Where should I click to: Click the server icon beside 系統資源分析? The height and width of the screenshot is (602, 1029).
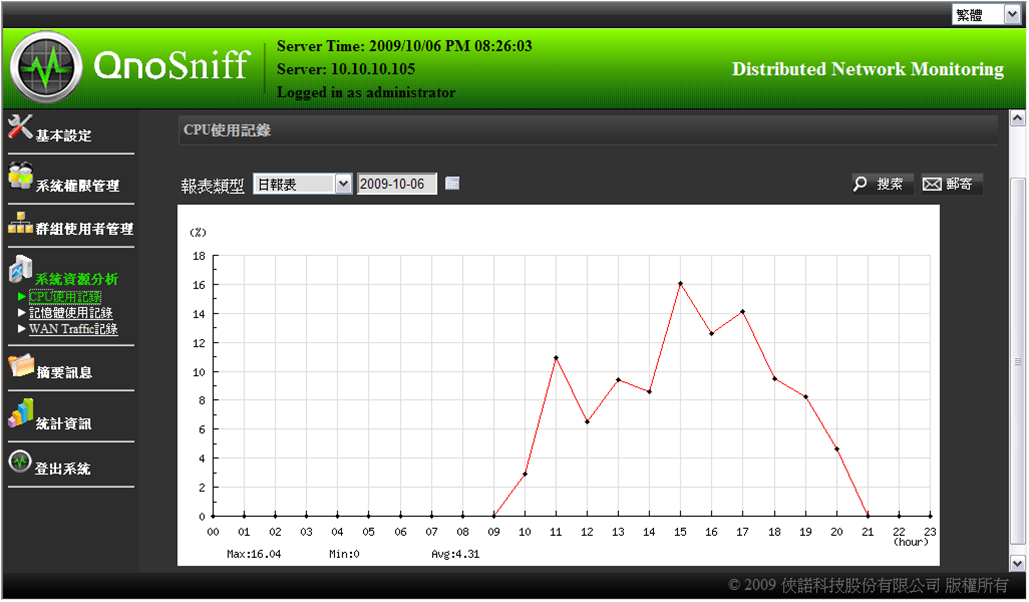pyautogui.click(x=20, y=269)
